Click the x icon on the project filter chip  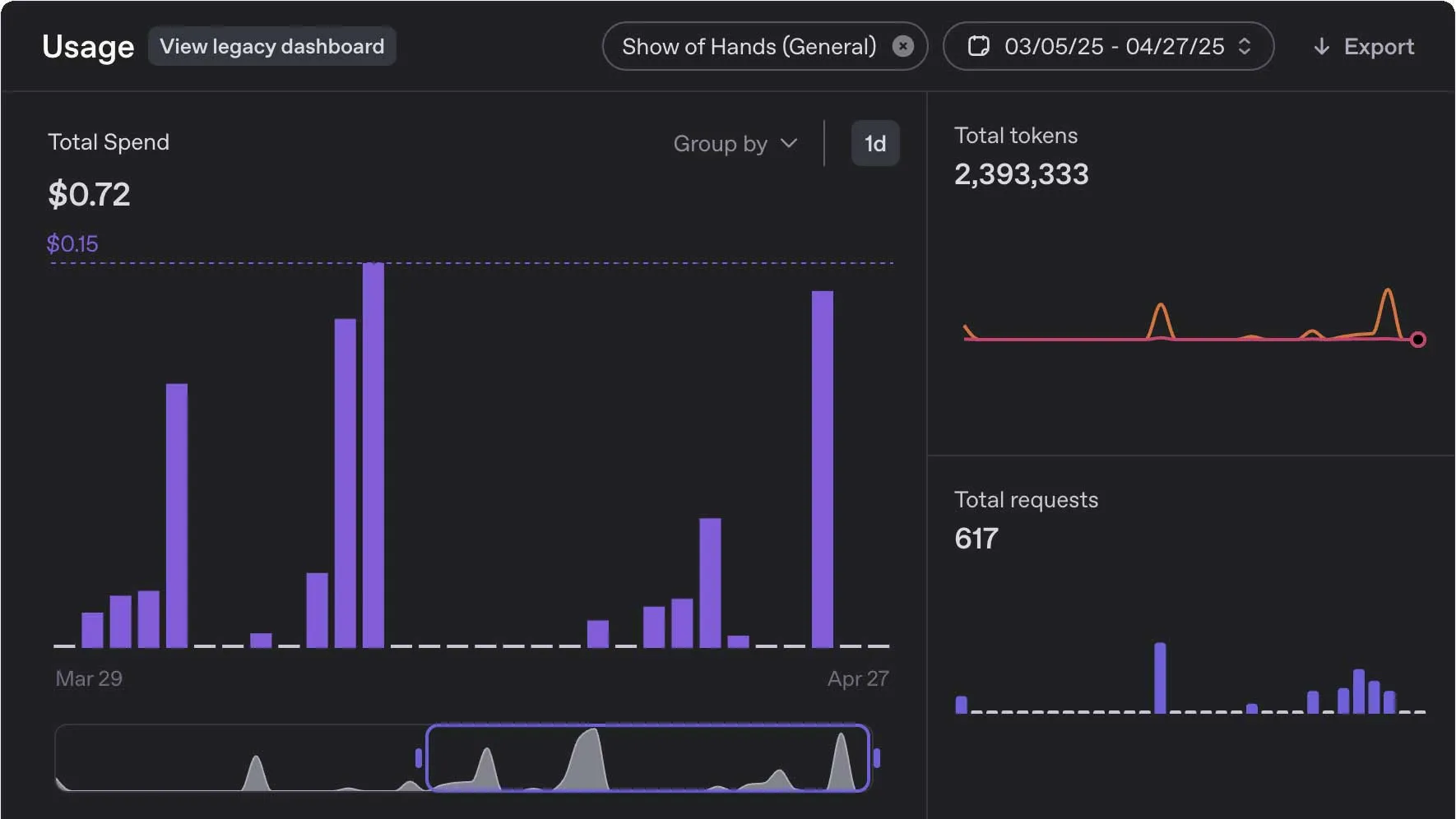[903, 46]
